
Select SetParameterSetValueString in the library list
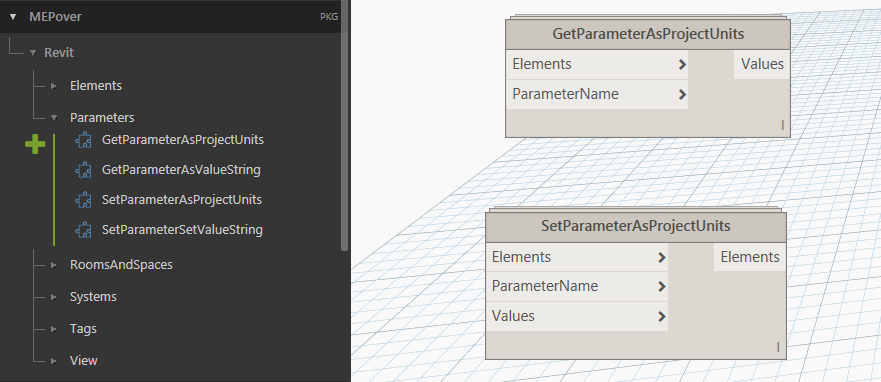pyautogui.click(x=182, y=230)
